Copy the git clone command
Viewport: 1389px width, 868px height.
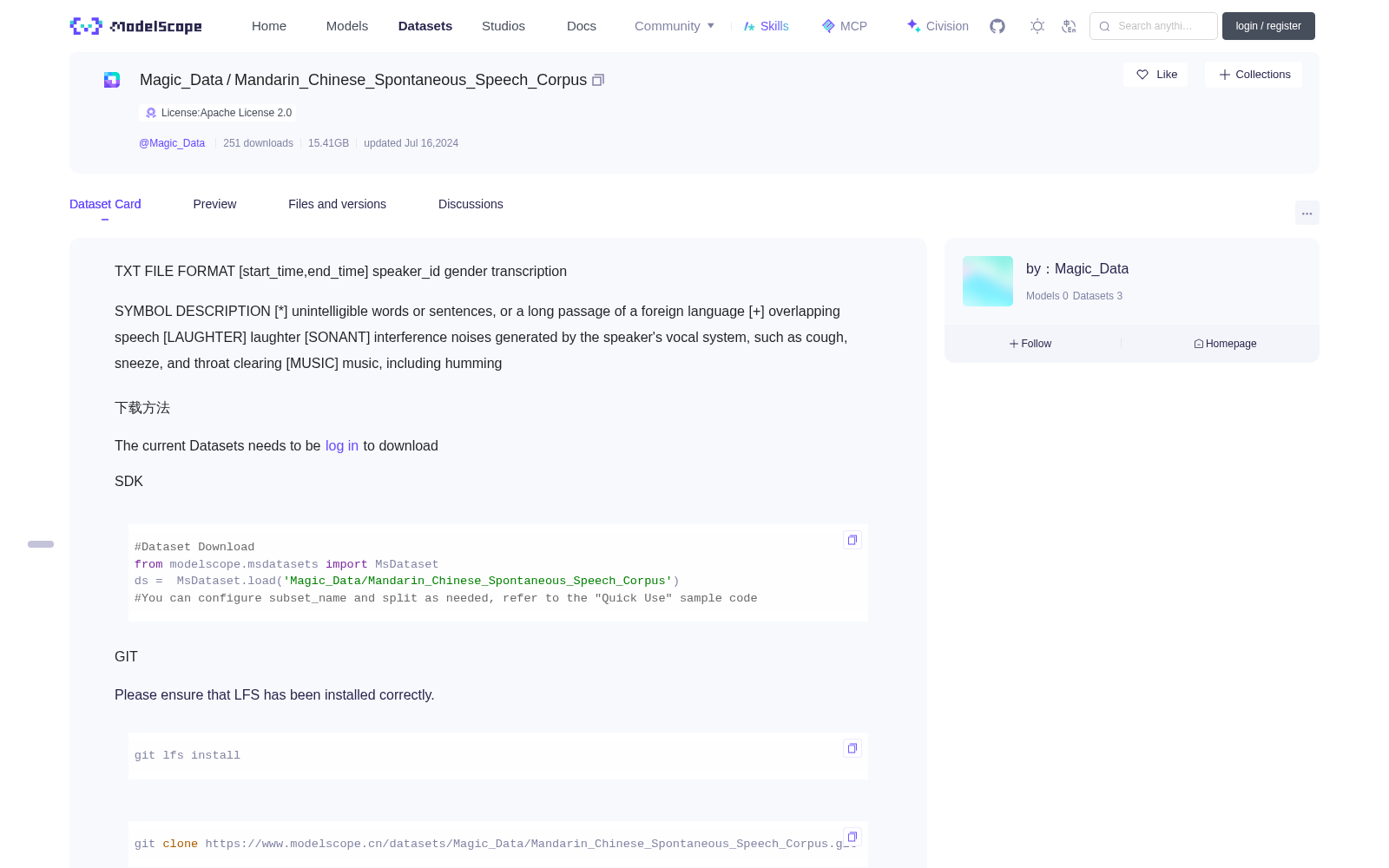pos(852,837)
